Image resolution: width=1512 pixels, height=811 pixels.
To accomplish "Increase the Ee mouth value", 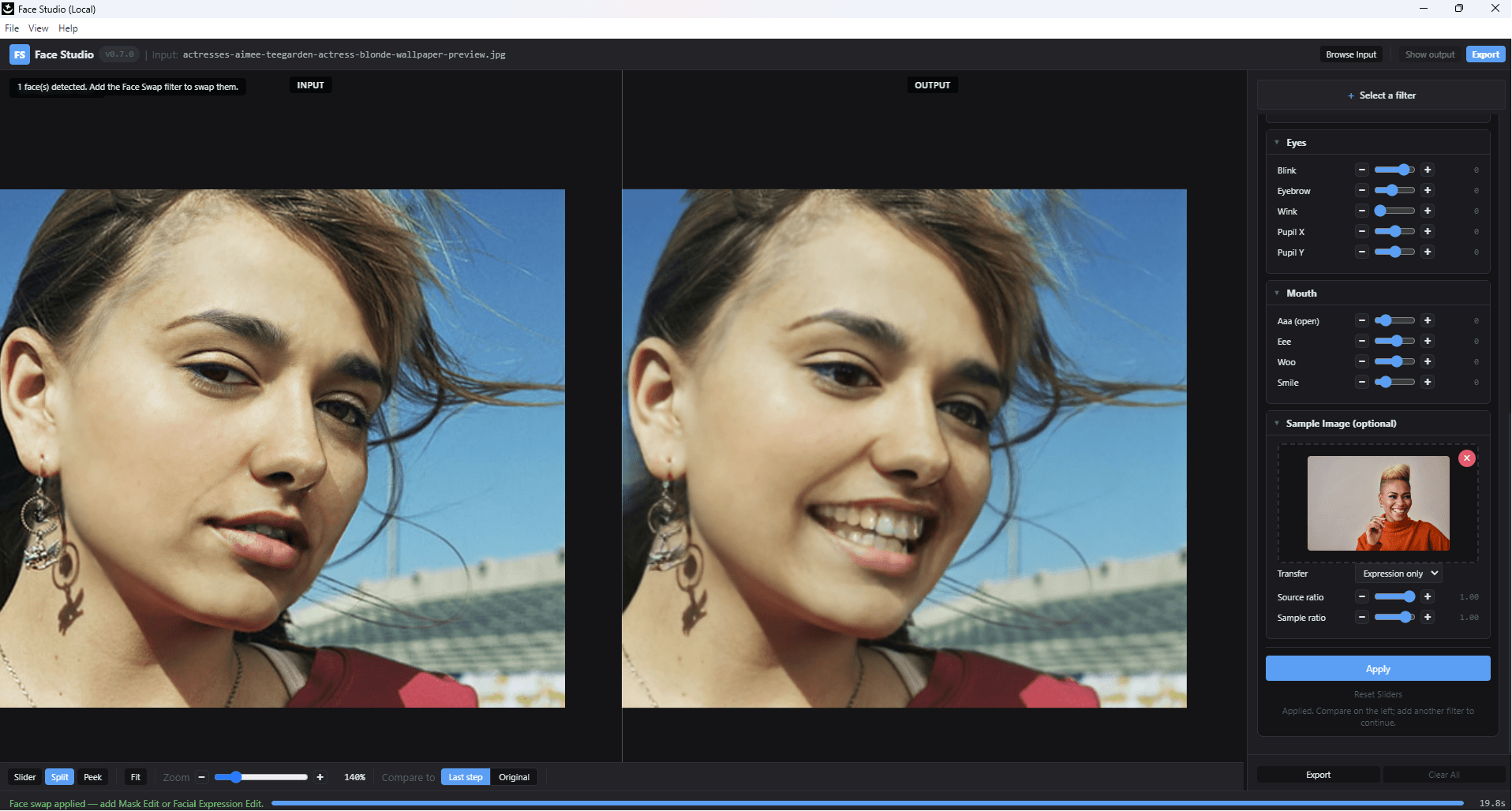I will (x=1427, y=341).
